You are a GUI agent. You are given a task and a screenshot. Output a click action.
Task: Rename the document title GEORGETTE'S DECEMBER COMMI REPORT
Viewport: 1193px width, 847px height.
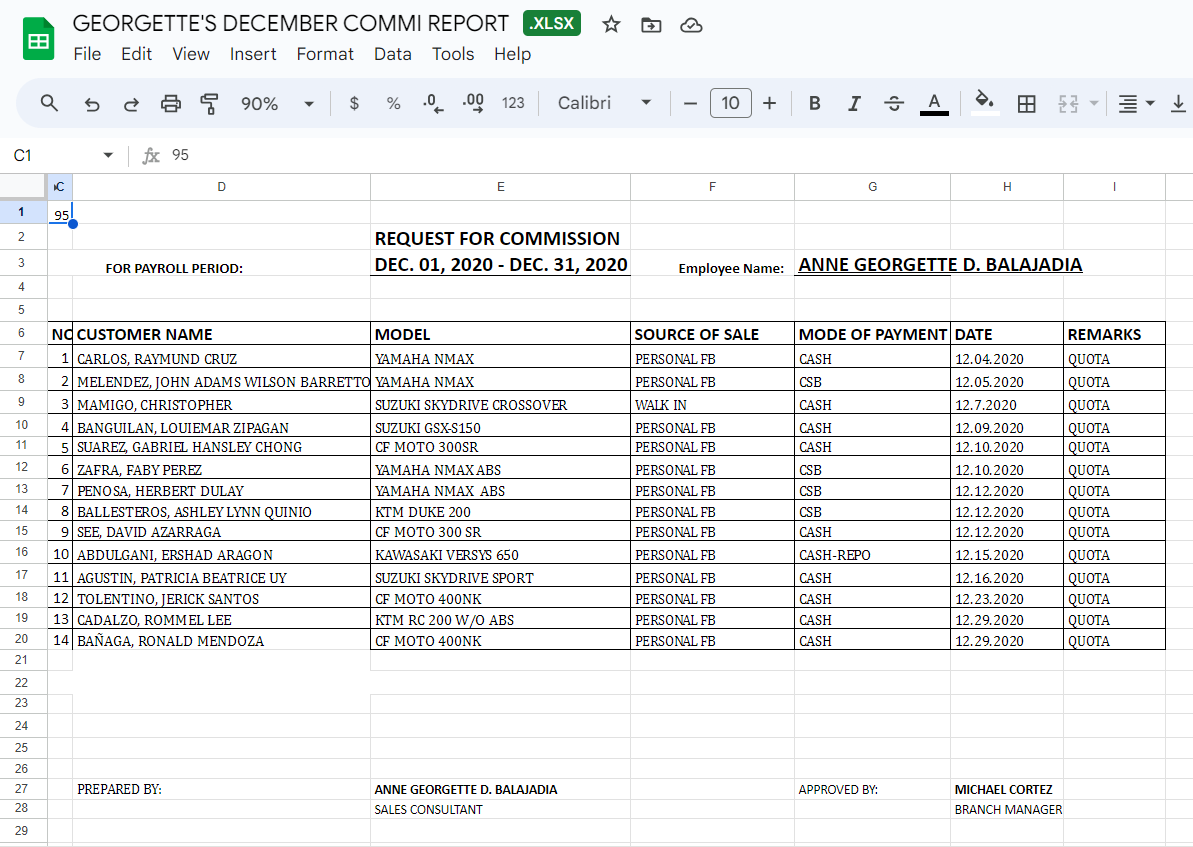(x=291, y=24)
